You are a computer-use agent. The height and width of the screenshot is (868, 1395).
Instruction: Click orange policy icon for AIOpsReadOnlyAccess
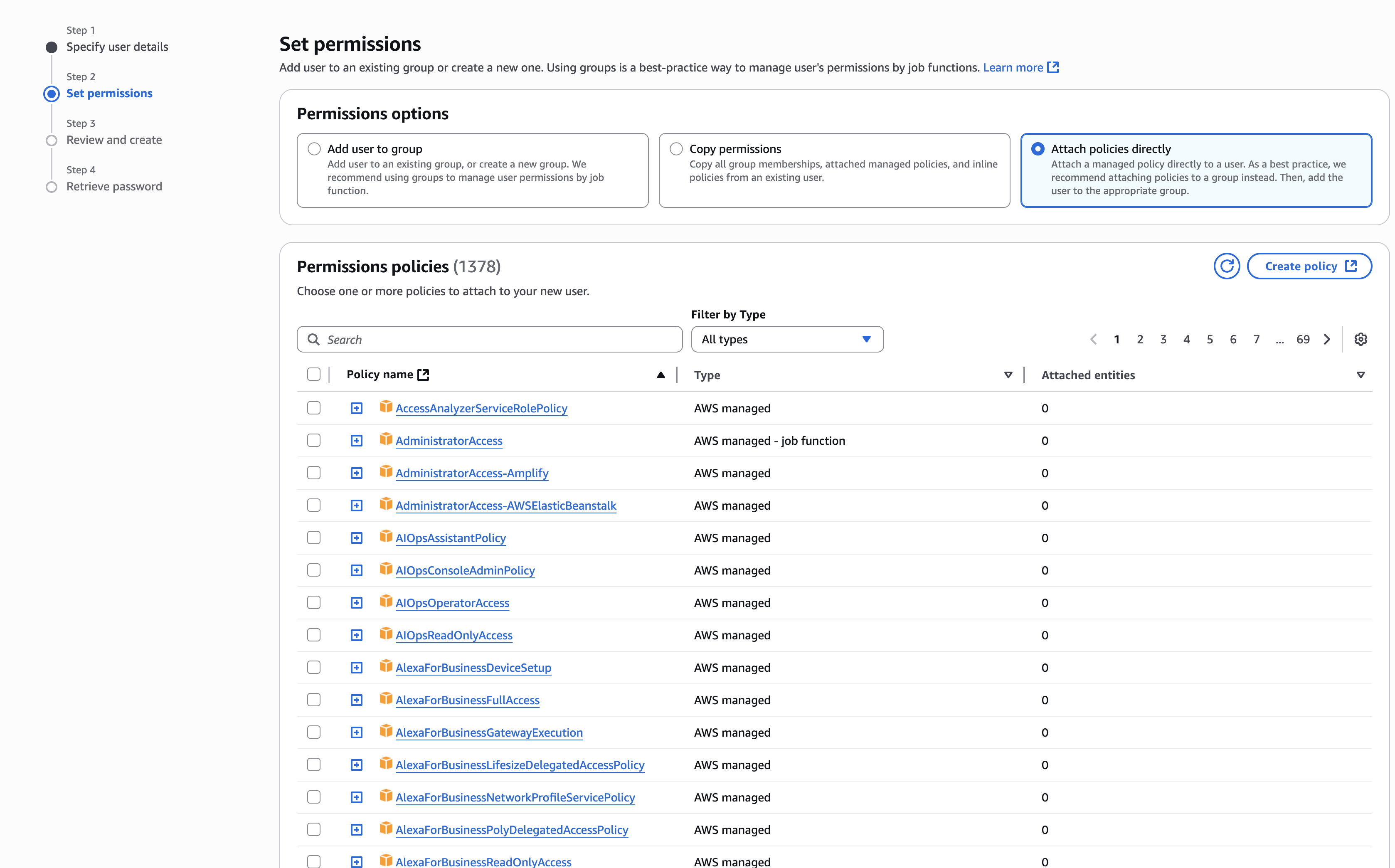pyautogui.click(x=386, y=634)
